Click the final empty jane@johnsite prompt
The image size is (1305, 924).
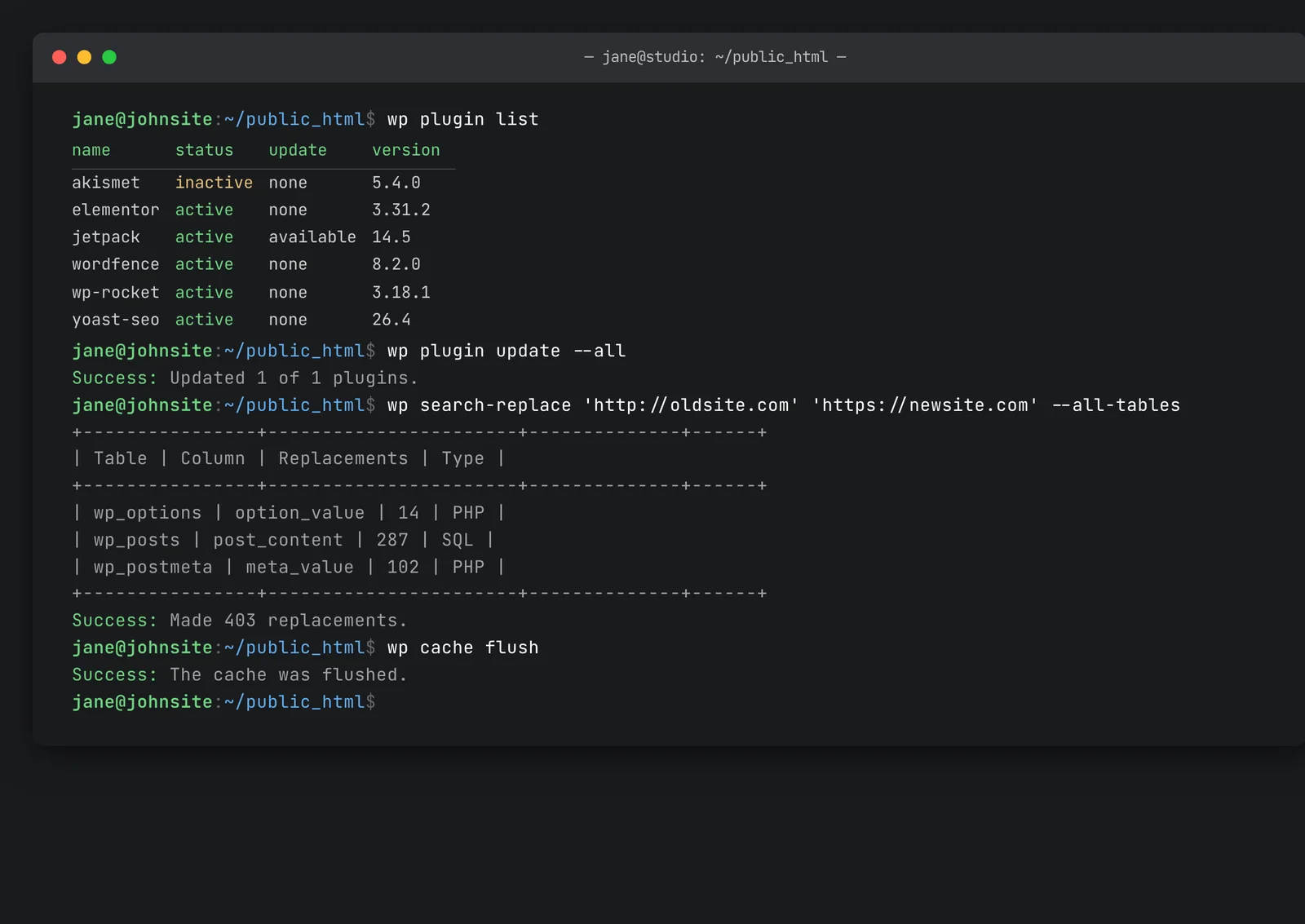pos(223,702)
